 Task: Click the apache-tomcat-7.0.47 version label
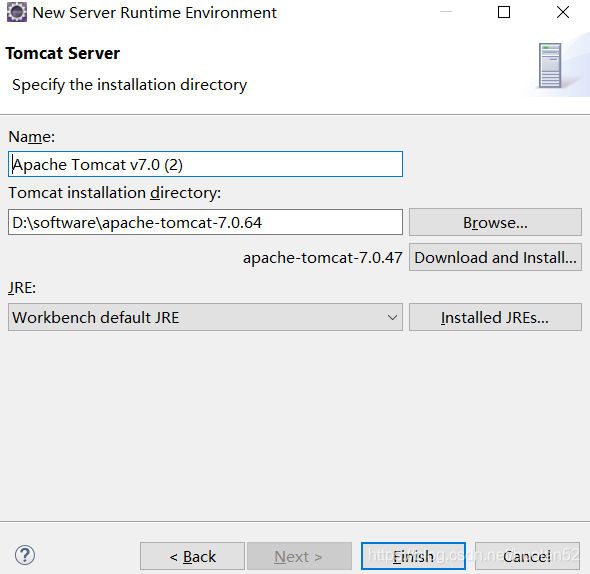tap(322, 258)
